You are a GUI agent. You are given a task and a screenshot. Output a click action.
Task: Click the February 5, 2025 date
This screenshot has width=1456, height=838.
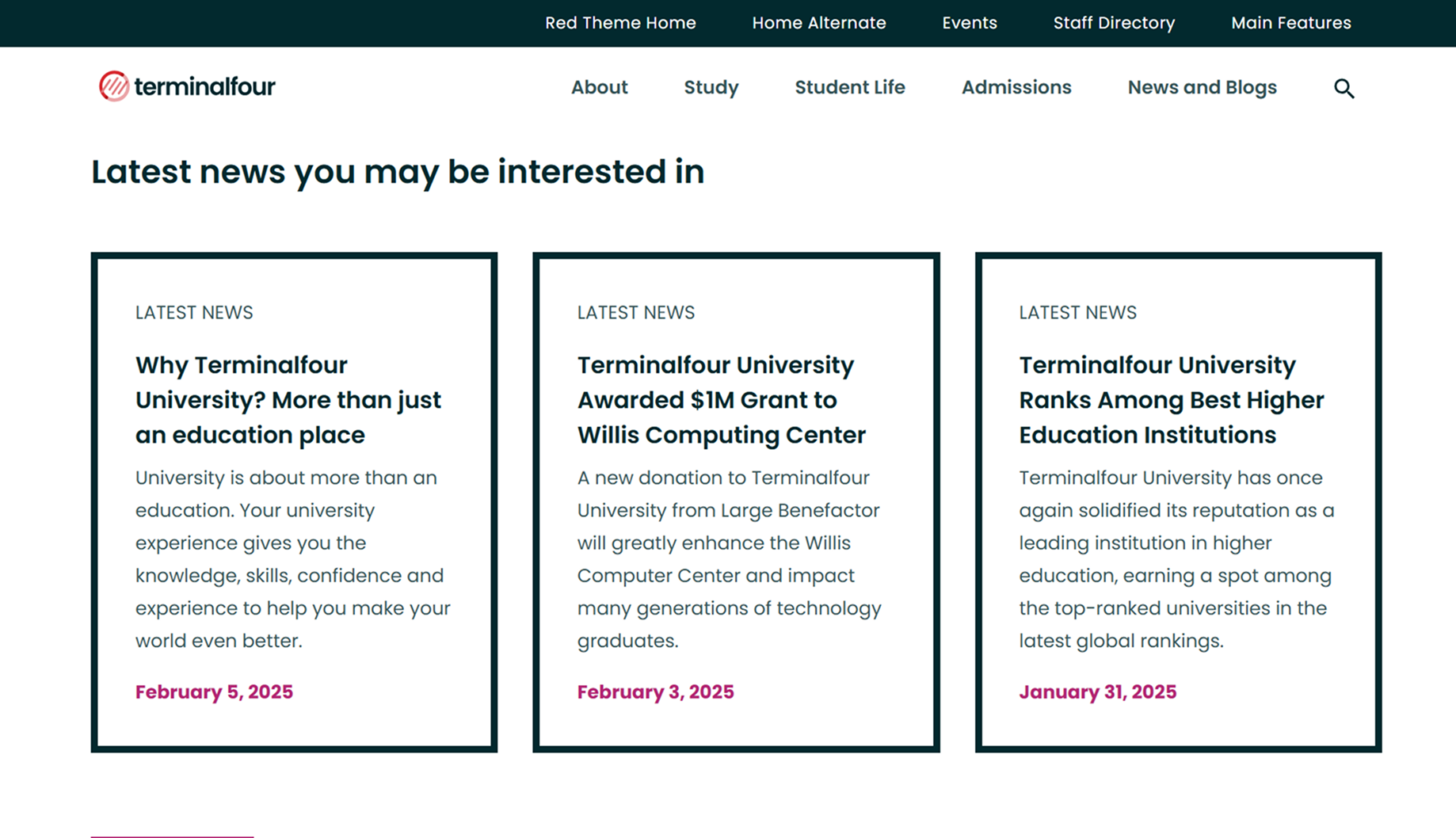coord(214,691)
